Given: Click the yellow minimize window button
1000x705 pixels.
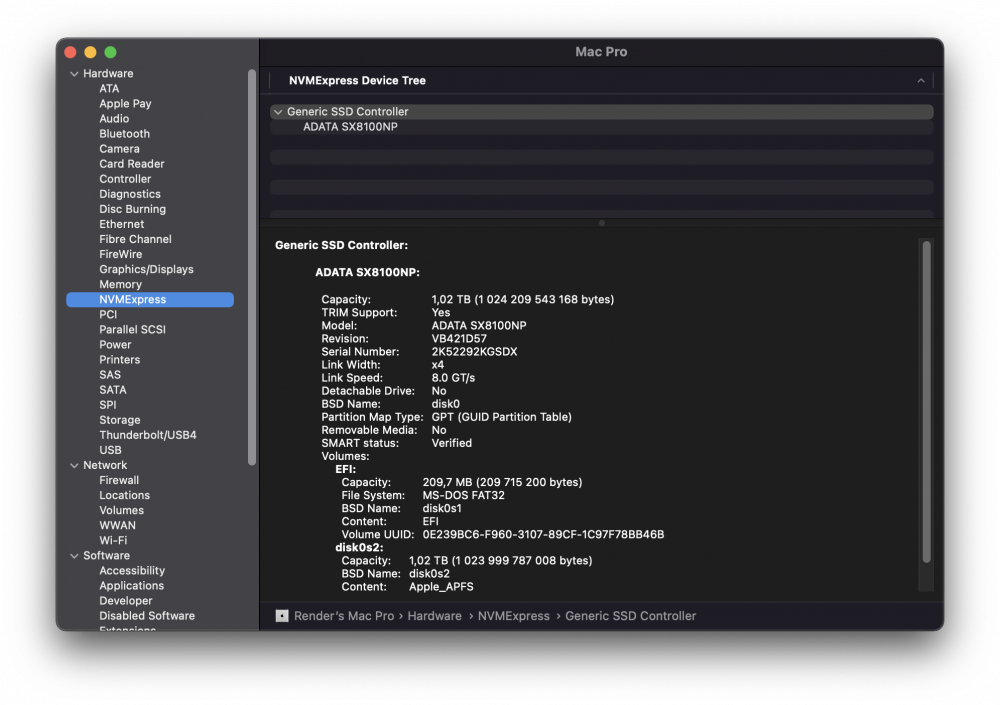Looking at the screenshot, I should click(91, 52).
